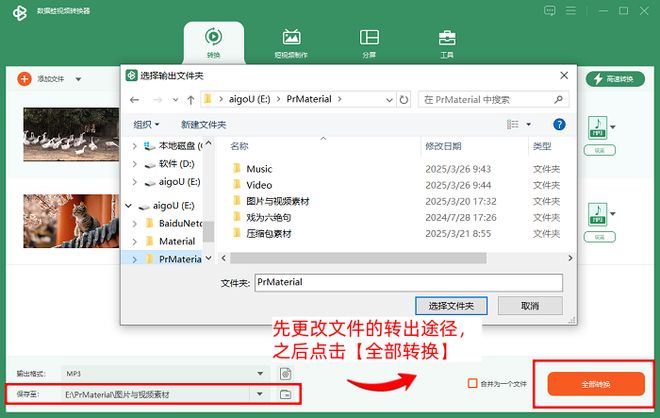The width and height of the screenshot is (660, 418).
Task: Click the 新建文件夹 button
Action: coord(203,124)
